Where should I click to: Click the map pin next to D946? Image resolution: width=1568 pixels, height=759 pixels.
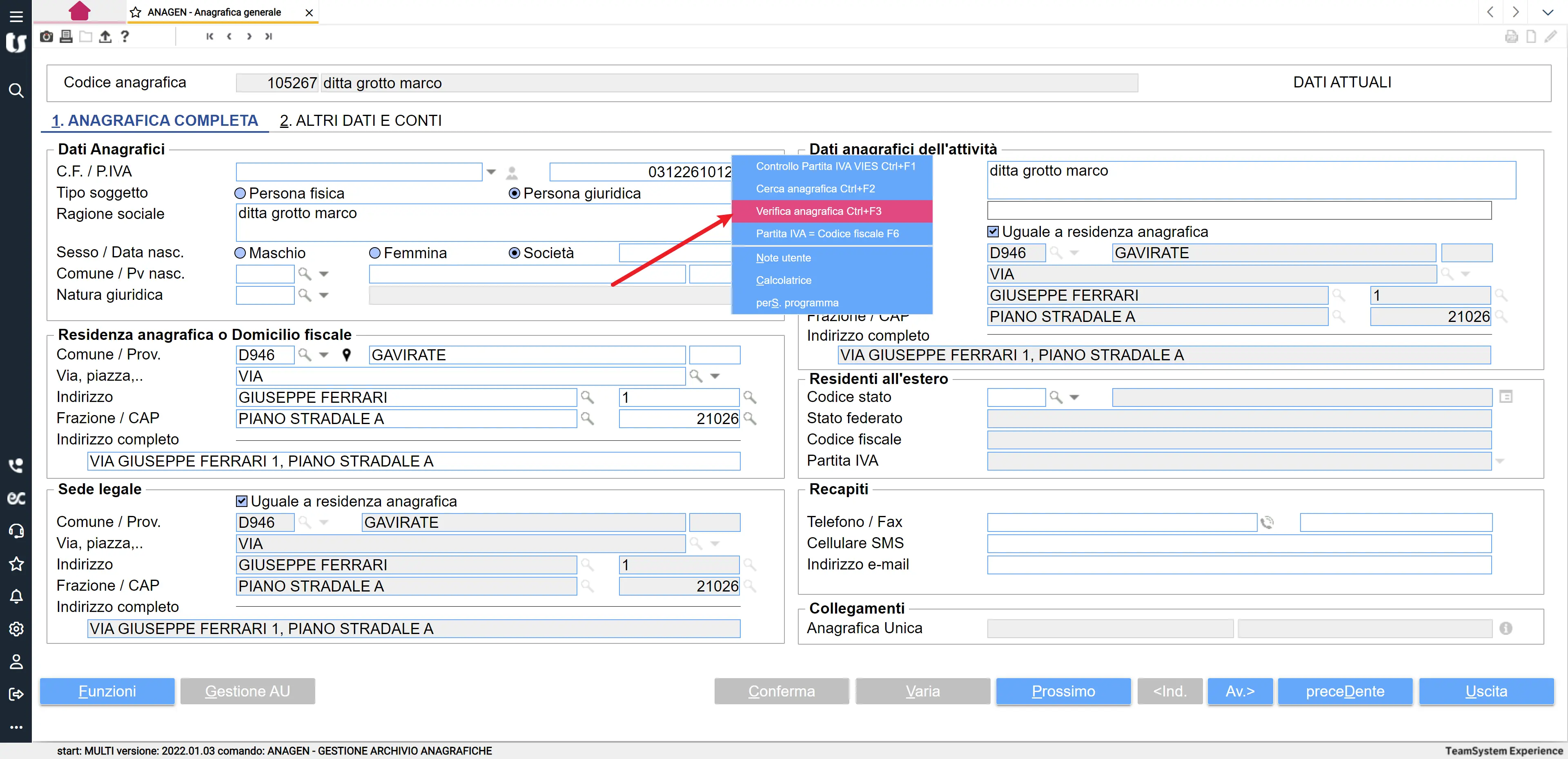[346, 355]
